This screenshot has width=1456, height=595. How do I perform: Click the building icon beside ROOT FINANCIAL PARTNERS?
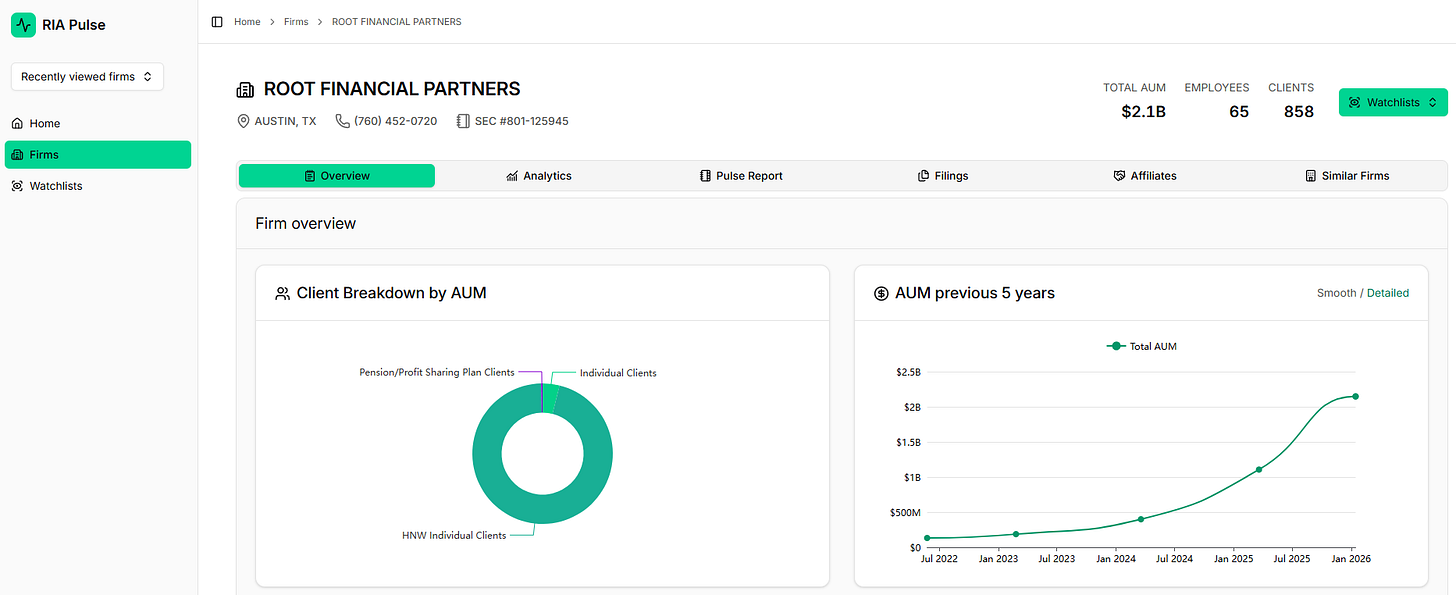click(x=245, y=90)
